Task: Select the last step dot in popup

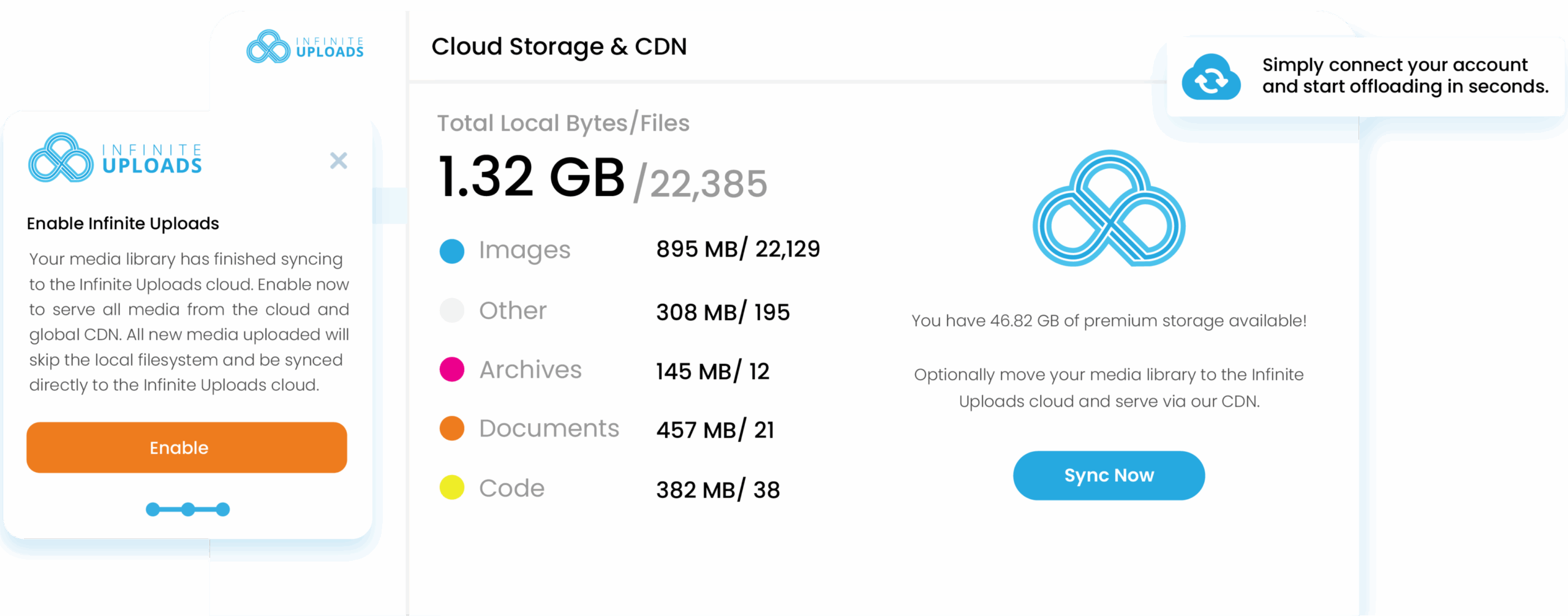Action: (223, 509)
